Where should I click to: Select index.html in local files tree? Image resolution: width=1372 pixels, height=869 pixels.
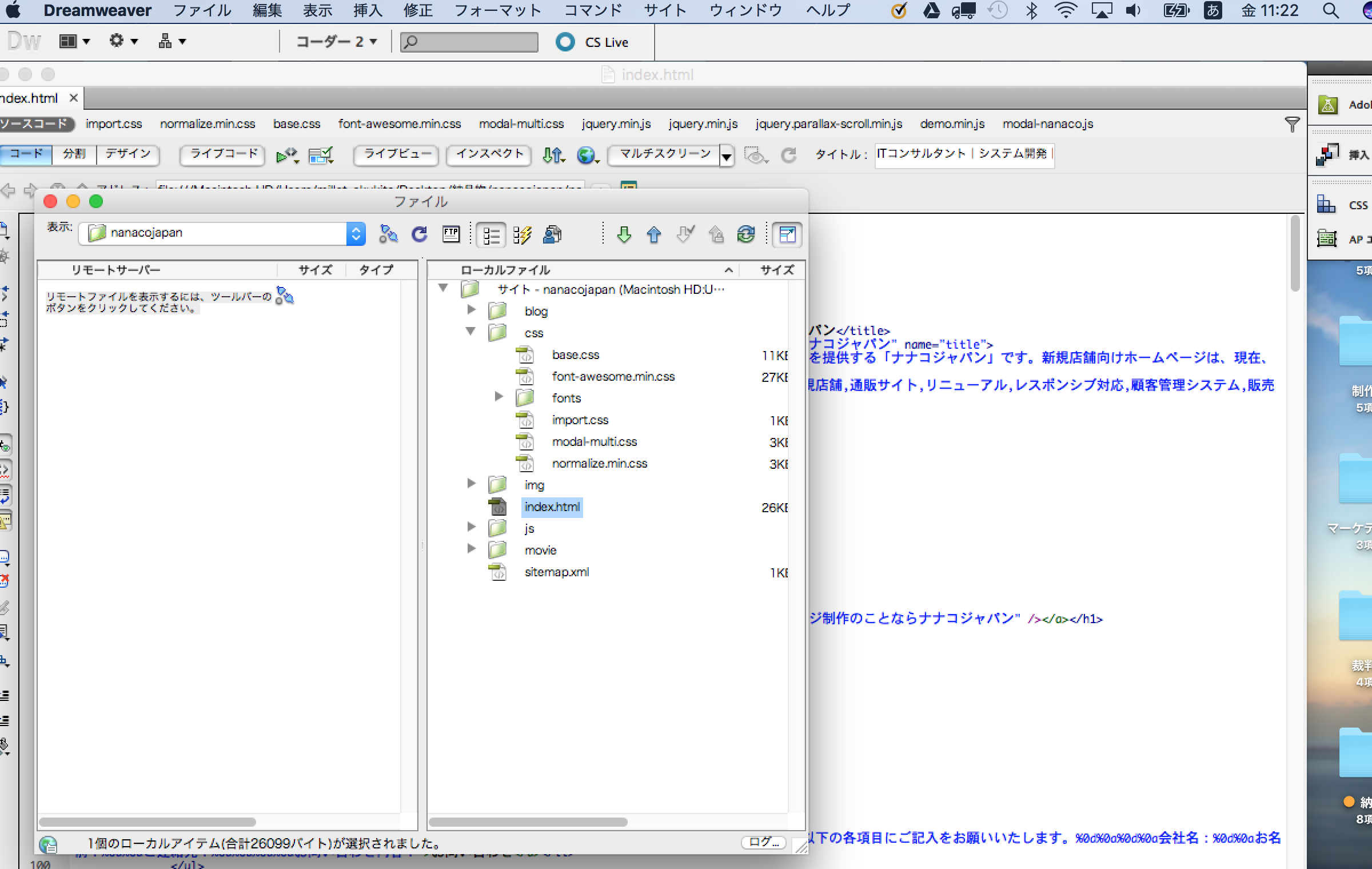click(552, 507)
